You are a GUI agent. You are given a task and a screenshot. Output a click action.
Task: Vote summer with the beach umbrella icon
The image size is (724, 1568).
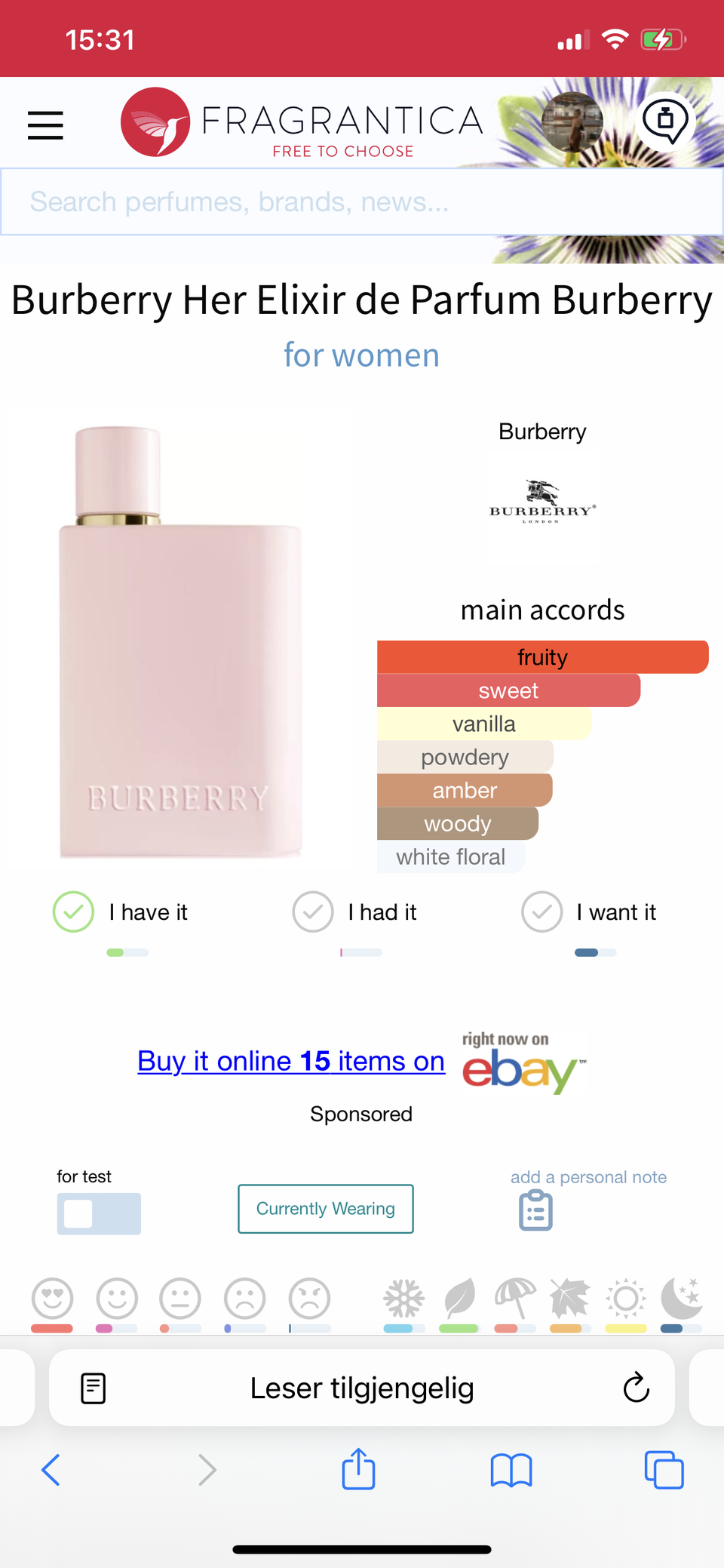point(515,1299)
